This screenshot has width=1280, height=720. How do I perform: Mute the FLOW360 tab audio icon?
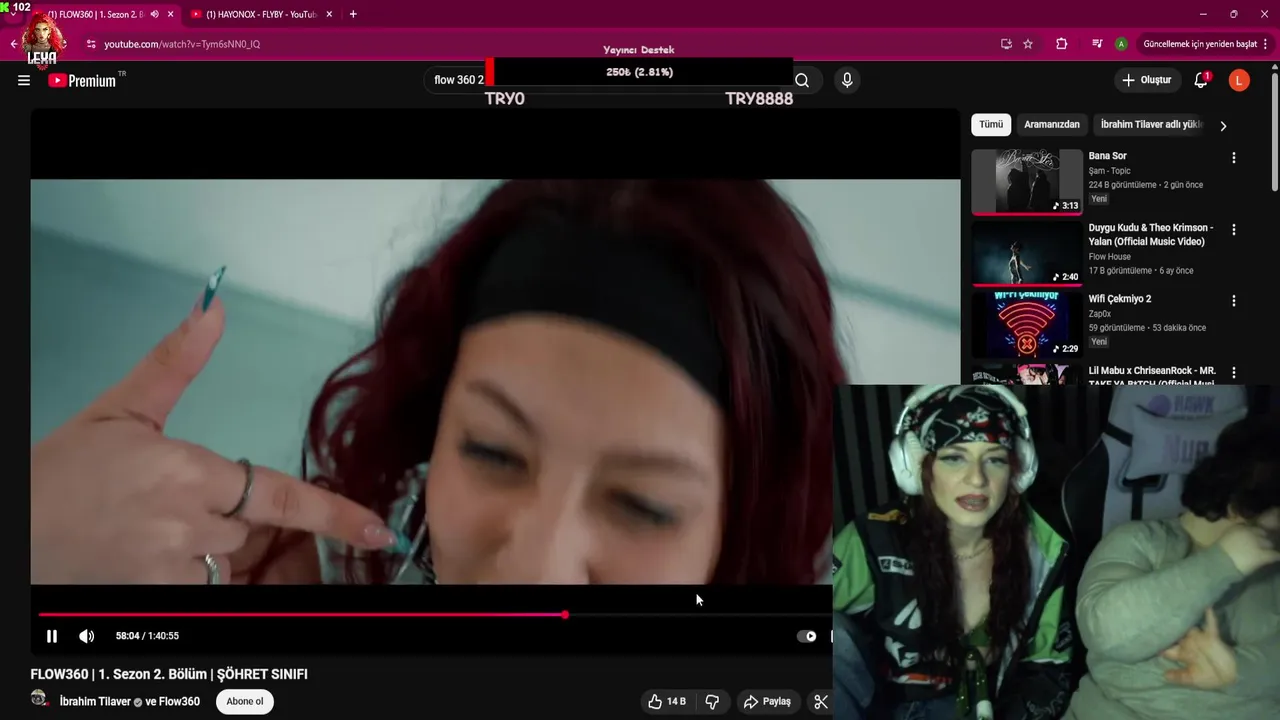[154, 15]
